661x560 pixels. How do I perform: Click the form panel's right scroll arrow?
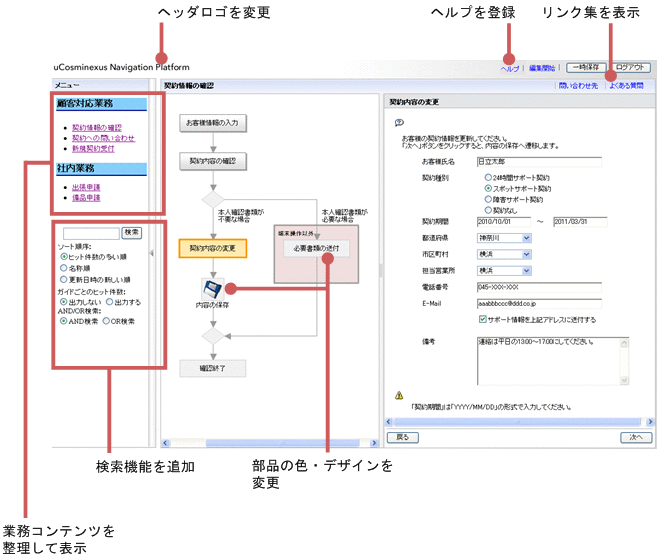650,422
